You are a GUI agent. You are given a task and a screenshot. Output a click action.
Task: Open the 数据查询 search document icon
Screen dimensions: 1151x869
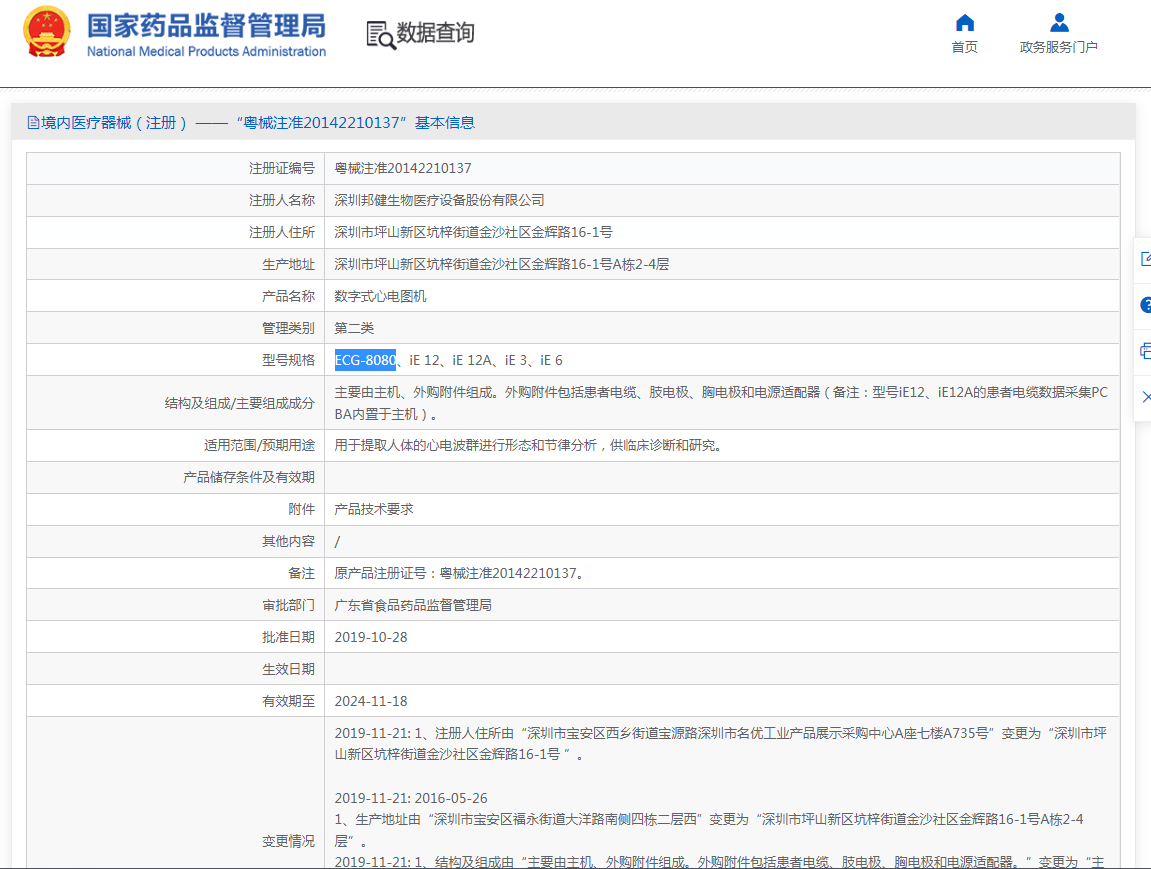tap(380, 34)
